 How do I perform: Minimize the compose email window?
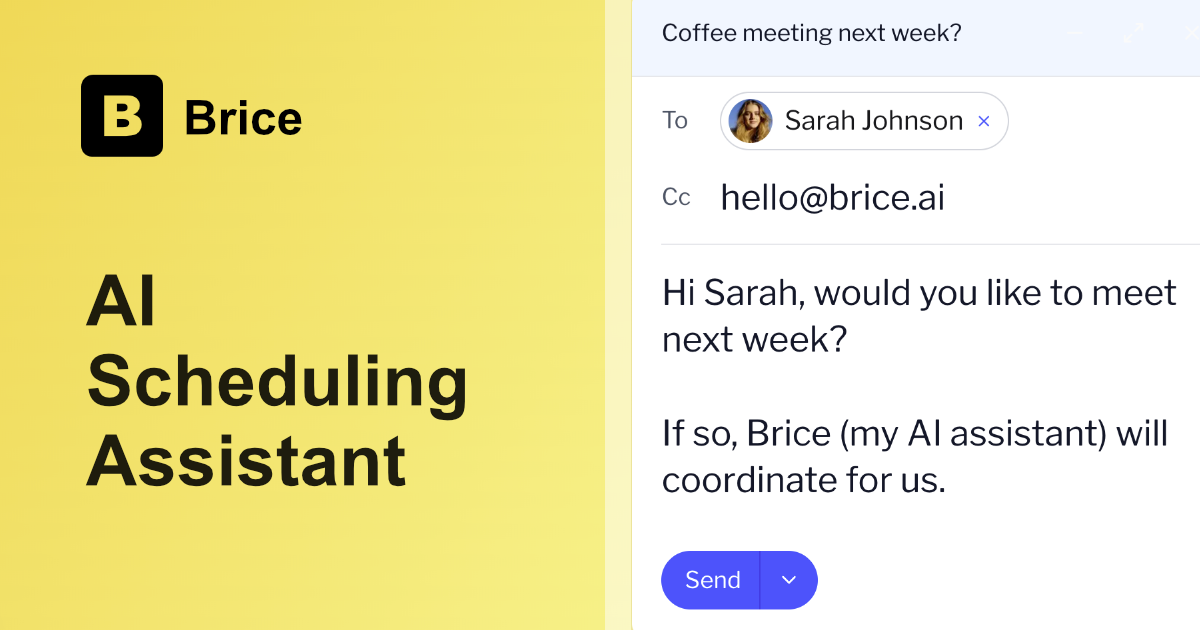[x=1076, y=34]
